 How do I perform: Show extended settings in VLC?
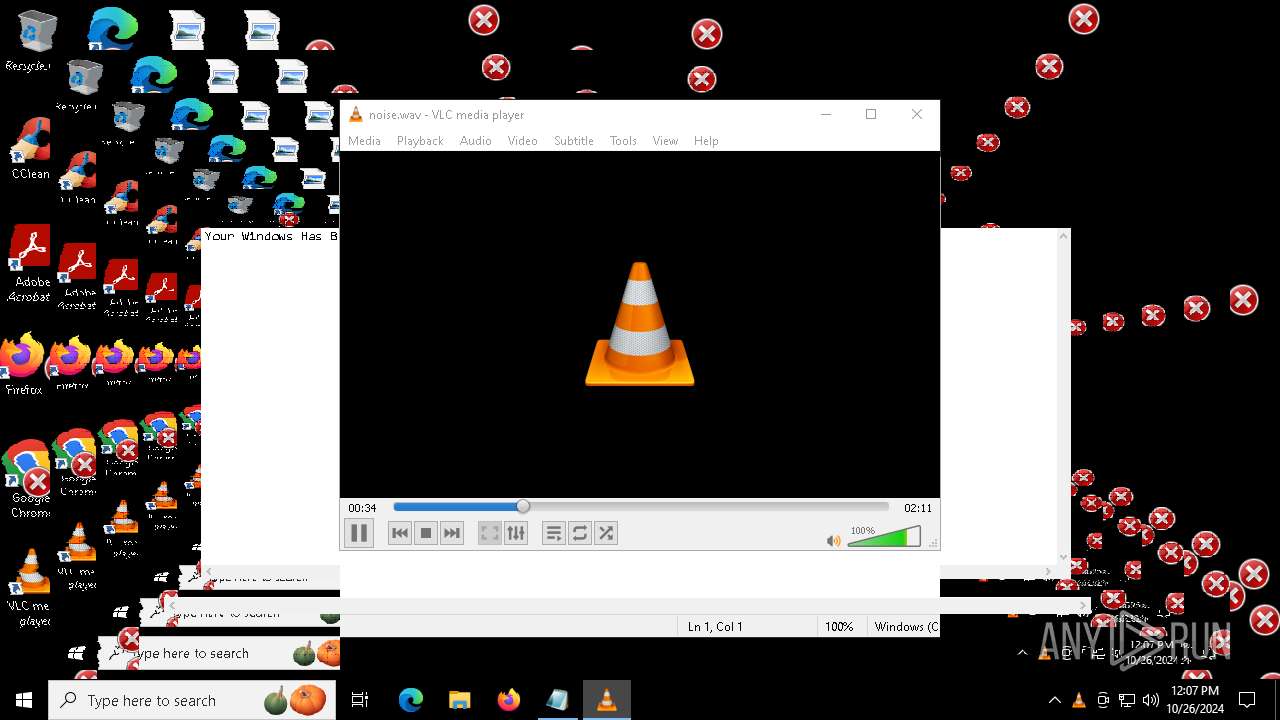[516, 533]
